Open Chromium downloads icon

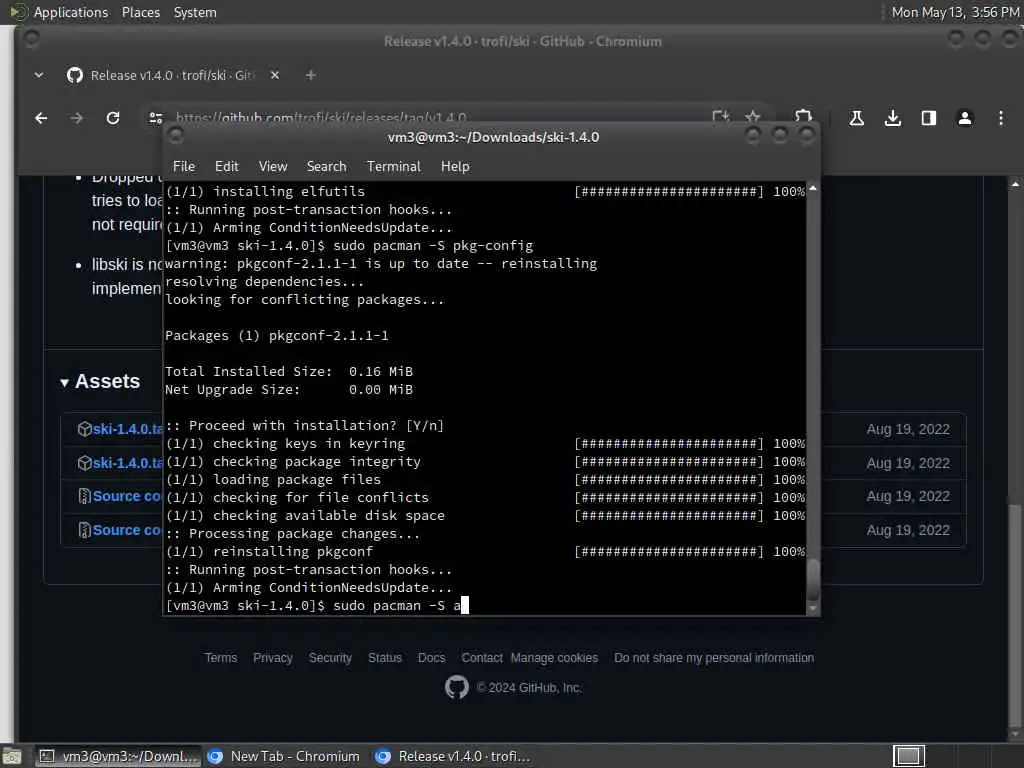[x=893, y=118]
